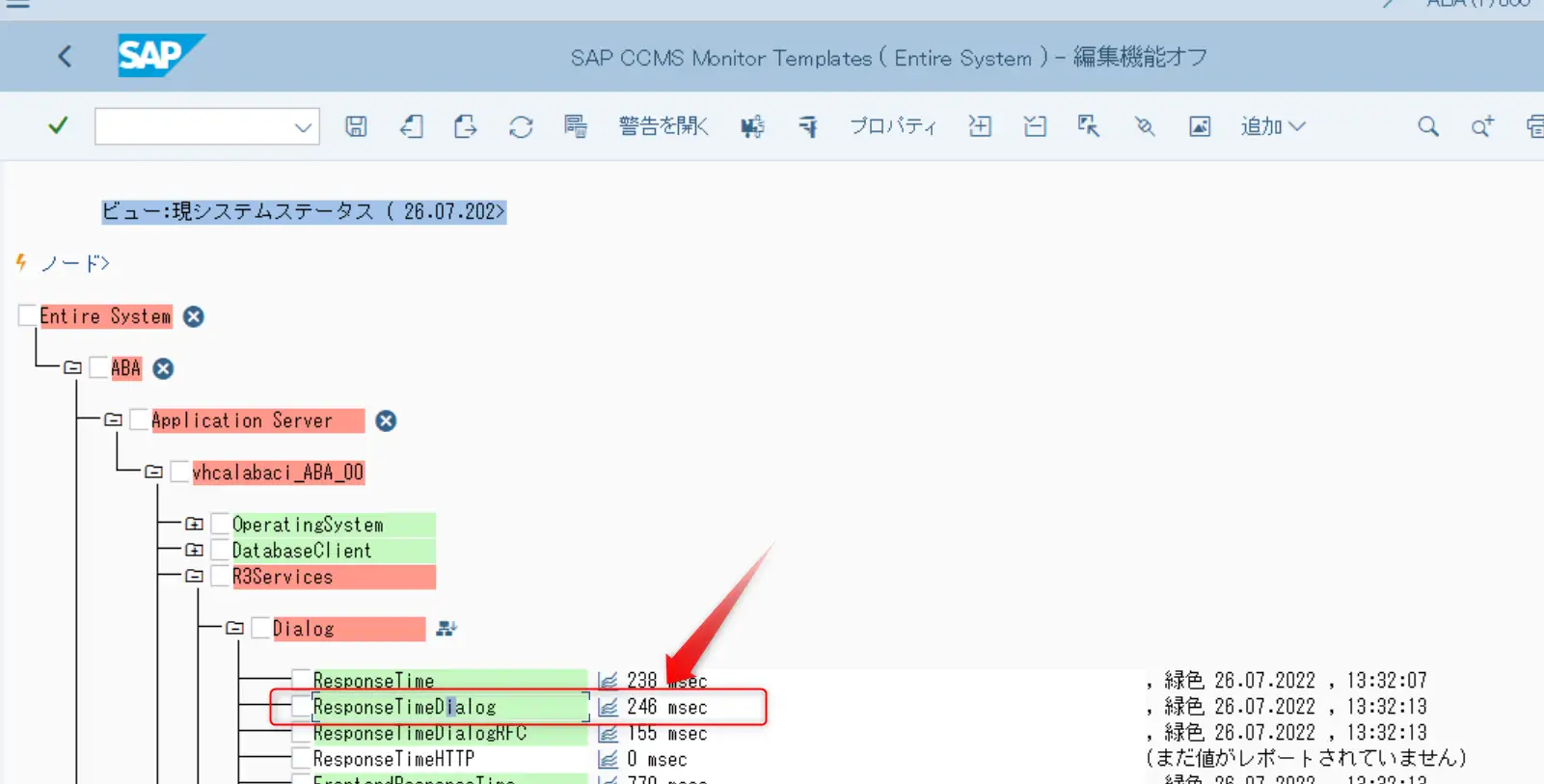Click red alert icon beside Entire System
The height and width of the screenshot is (784, 1544).
pyautogui.click(x=194, y=316)
